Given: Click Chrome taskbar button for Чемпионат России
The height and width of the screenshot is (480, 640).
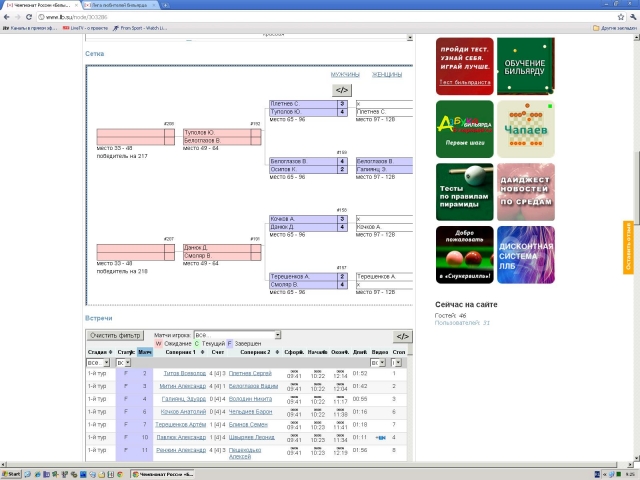Looking at the screenshot, I should (164, 473).
